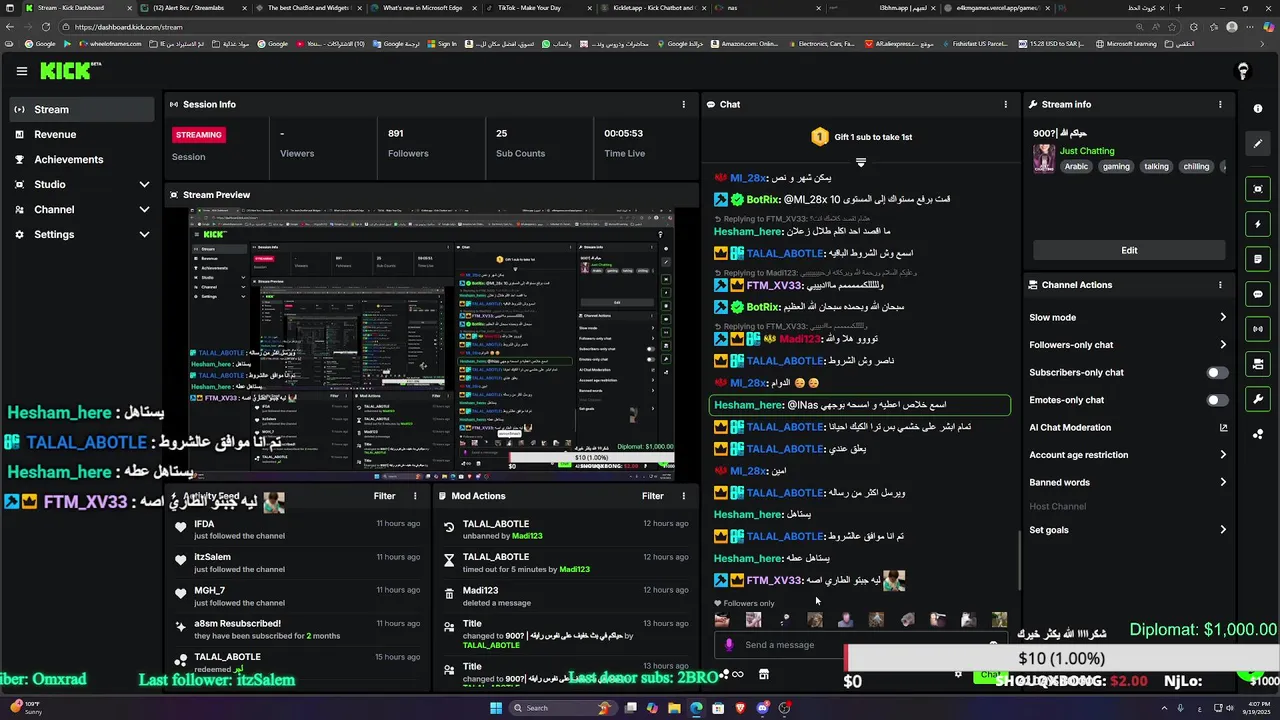Toggle the stream preview widget icon in rail
This screenshot has width=1280, height=720.
coord(1258,189)
